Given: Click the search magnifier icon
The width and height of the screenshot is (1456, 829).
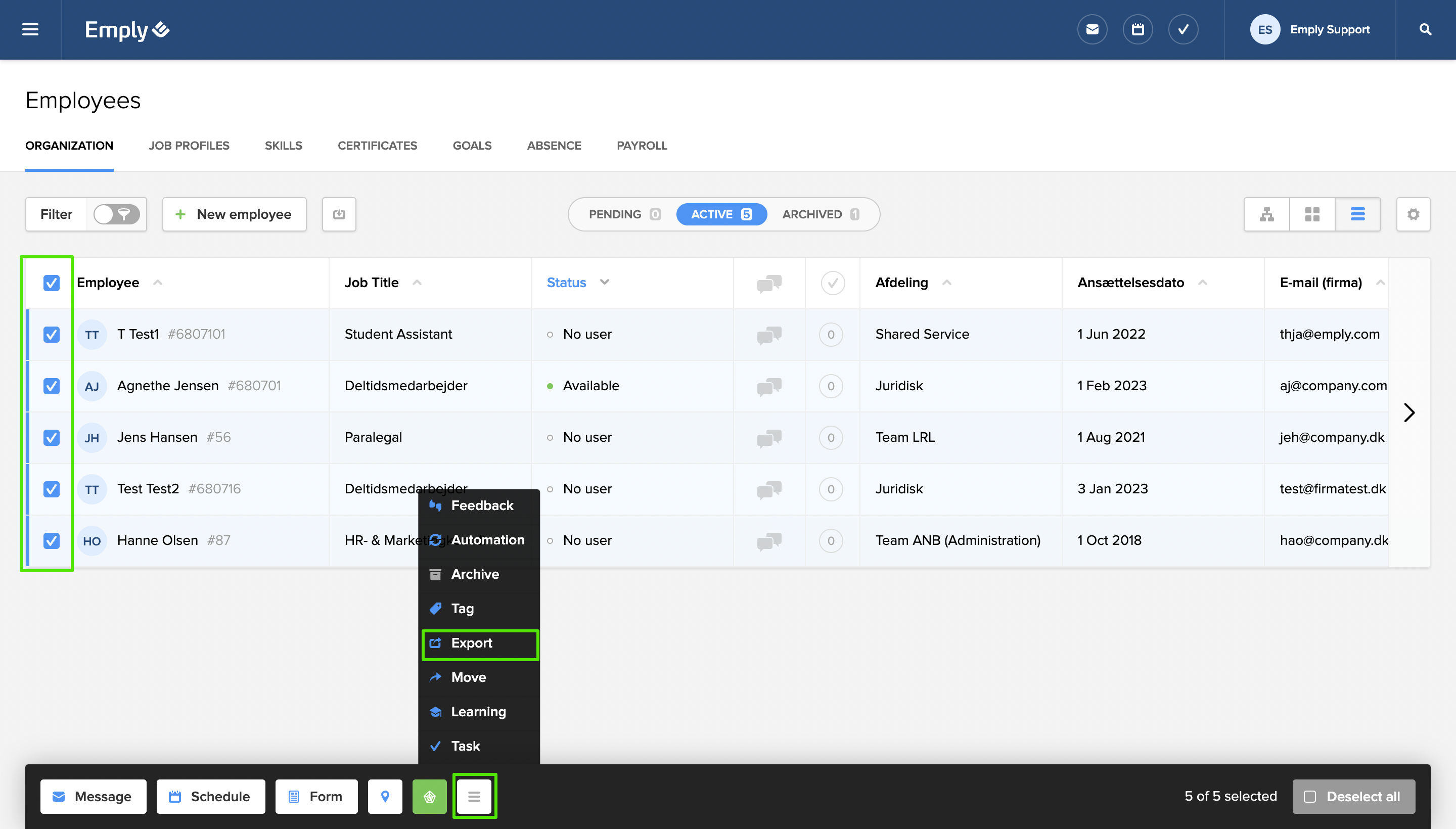Looking at the screenshot, I should point(1425,30).
